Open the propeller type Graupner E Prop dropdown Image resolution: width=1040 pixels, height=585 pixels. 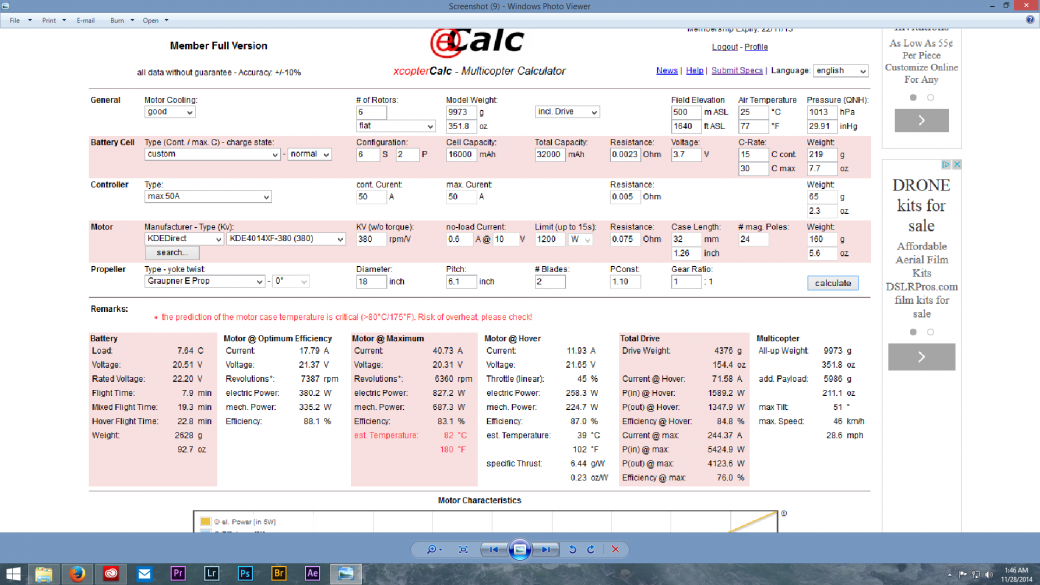click(204, 281)
